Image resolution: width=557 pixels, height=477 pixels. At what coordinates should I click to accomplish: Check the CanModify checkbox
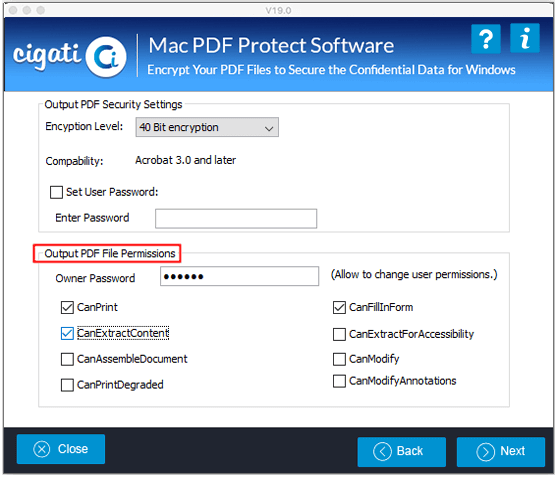coord(339,359)
